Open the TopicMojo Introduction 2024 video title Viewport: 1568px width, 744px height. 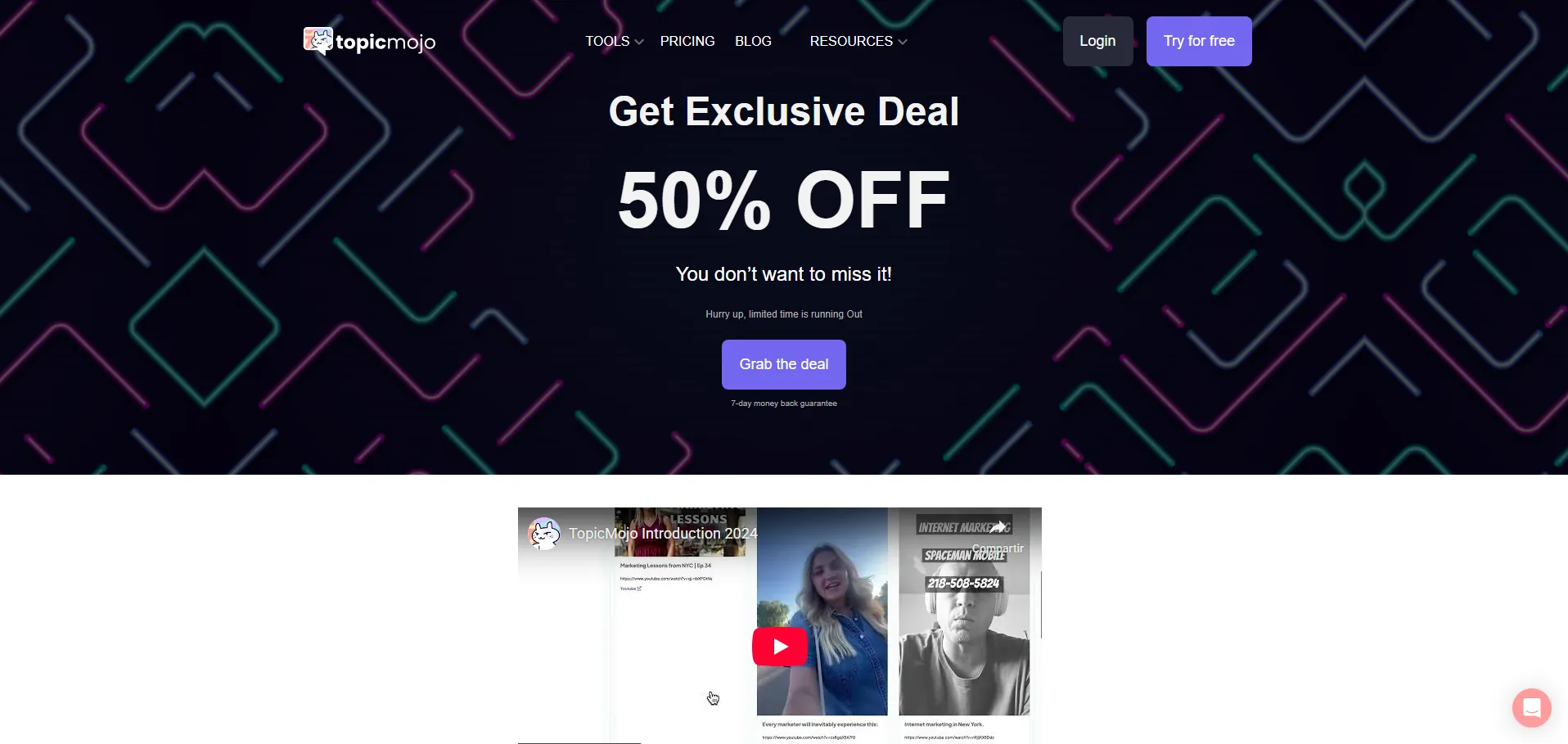point(663,534)
